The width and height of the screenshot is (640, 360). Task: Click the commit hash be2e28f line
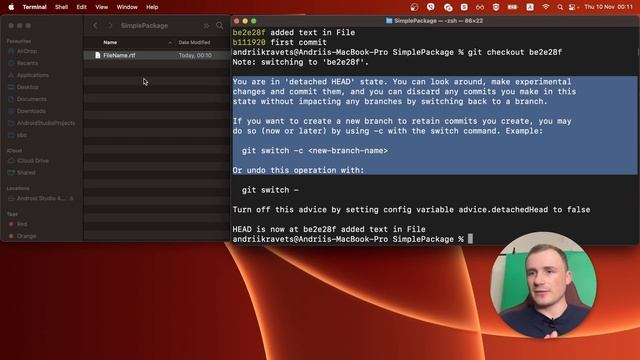coord(293,33)
